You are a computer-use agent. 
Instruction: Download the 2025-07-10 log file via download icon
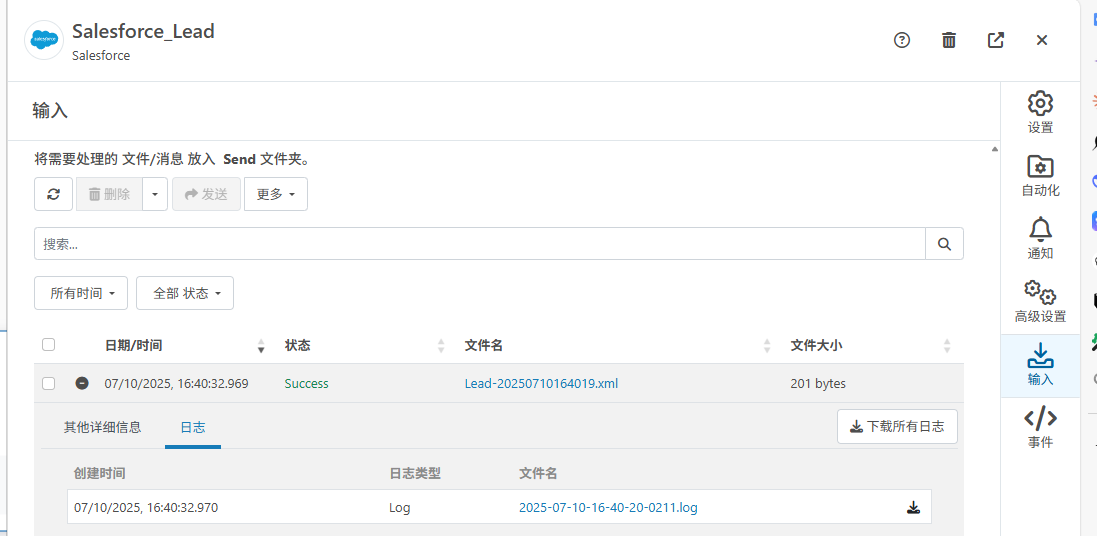coord(913,507)
